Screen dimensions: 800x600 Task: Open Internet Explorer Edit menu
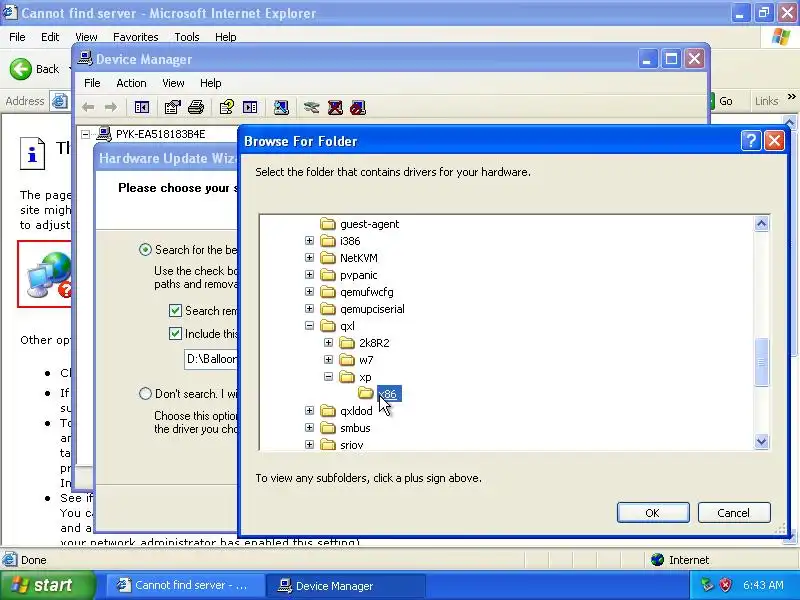point(49,37)
